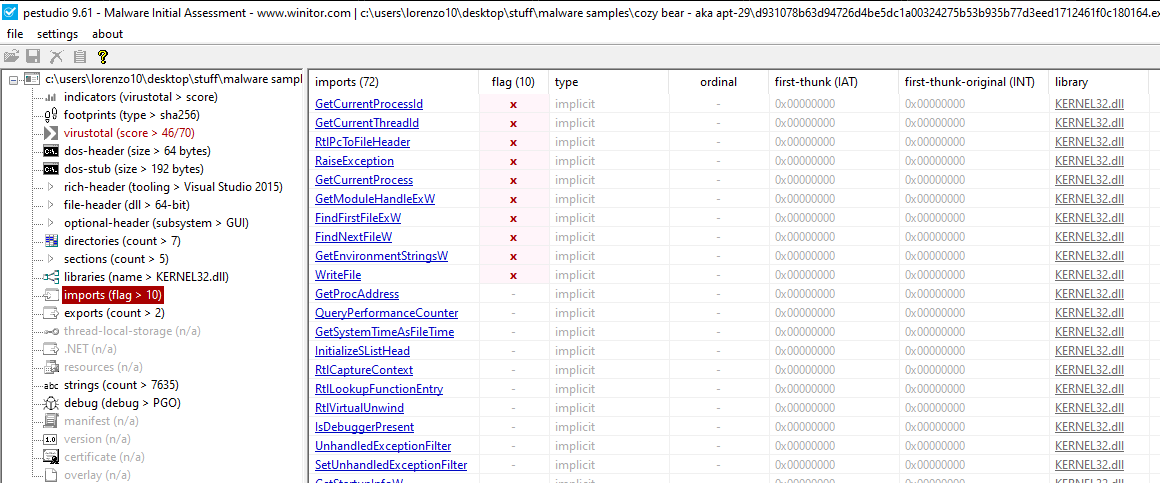Click the indicators (virustotal > score) item
This screenshot has height=483, width=1160.
(x=141, y=97)
